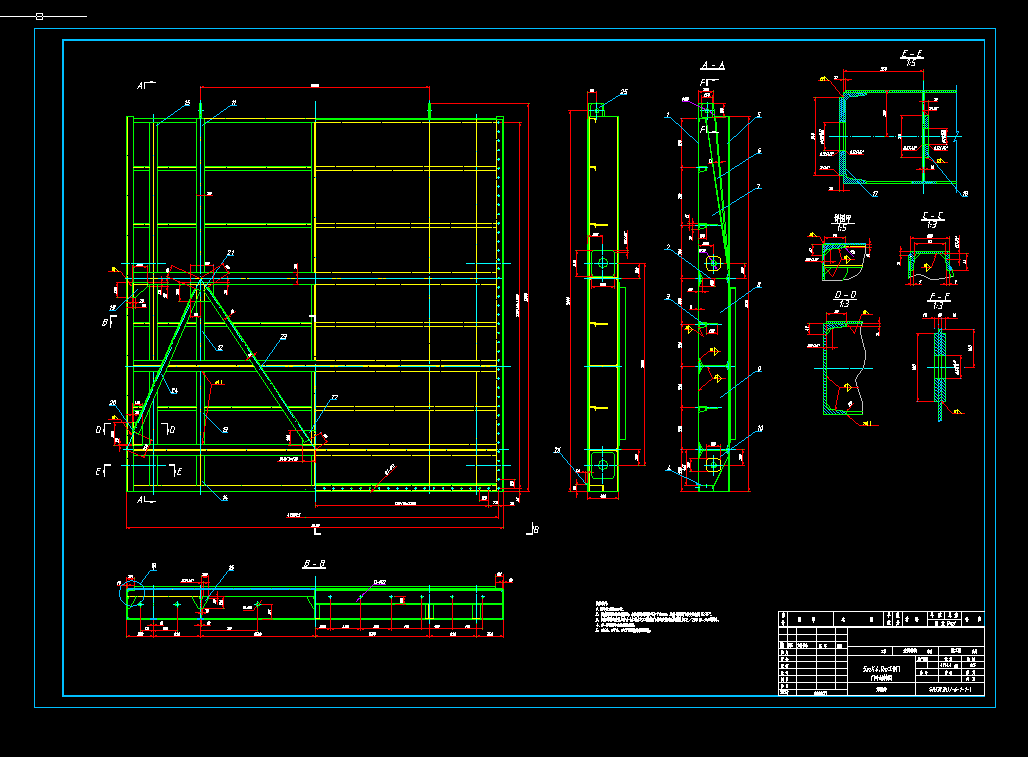Select the E section marker on the left edge

[99, 468]
